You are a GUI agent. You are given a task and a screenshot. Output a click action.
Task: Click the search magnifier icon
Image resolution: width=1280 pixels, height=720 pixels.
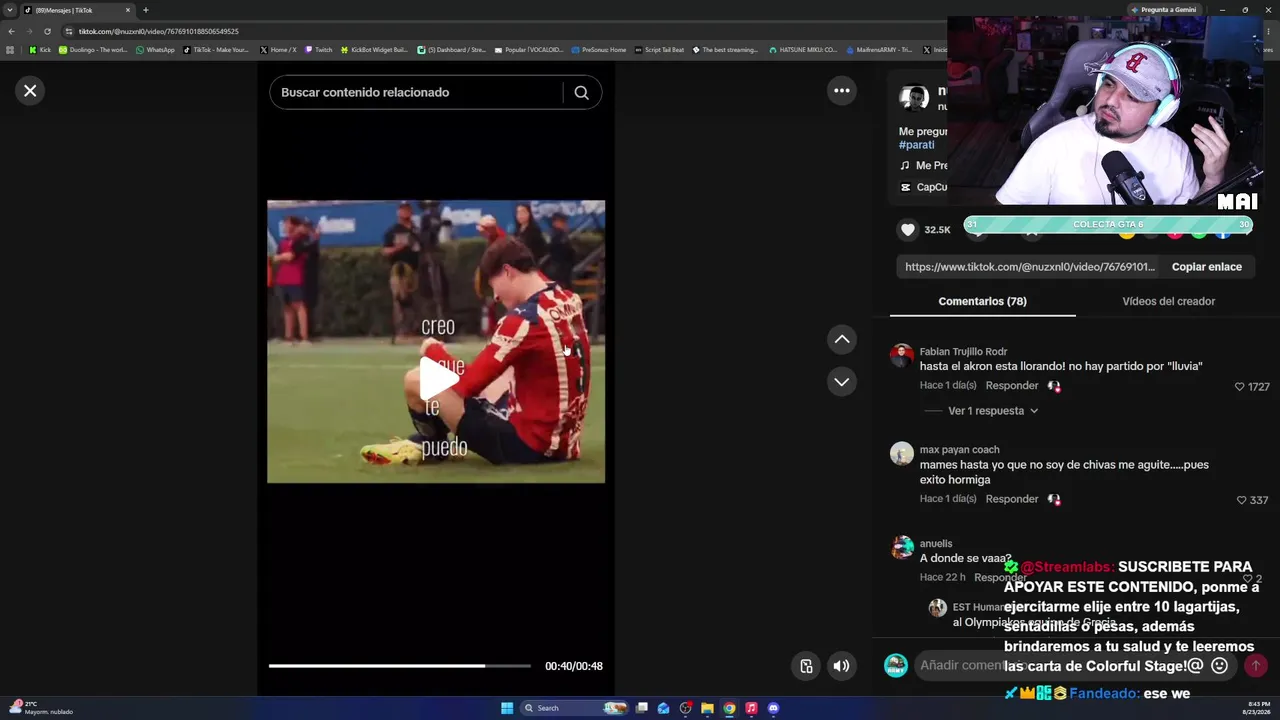tap(581, 93)
